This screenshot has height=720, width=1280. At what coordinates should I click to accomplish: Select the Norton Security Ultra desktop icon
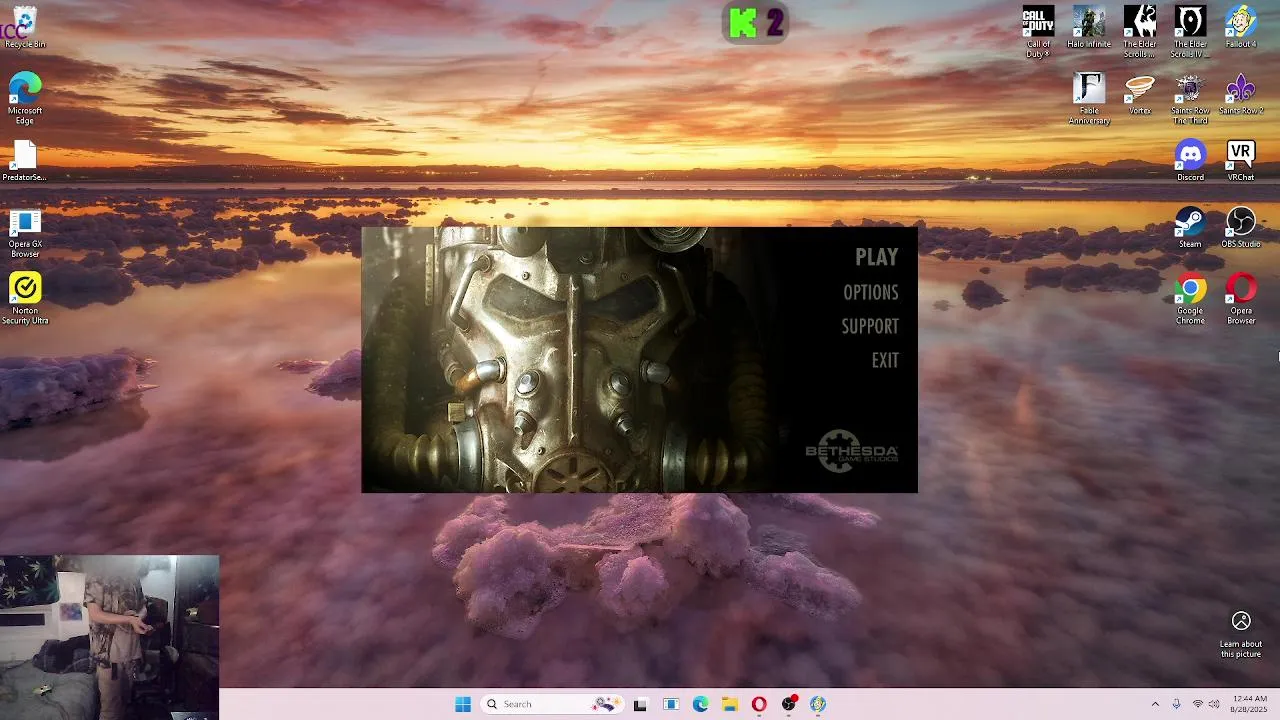click(x=25, y=298)
